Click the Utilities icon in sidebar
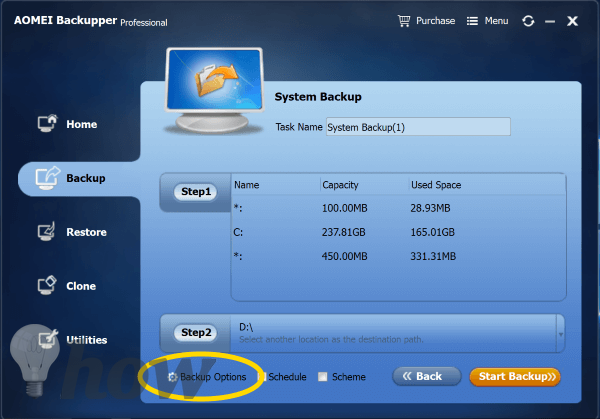 tap(48, 339)
